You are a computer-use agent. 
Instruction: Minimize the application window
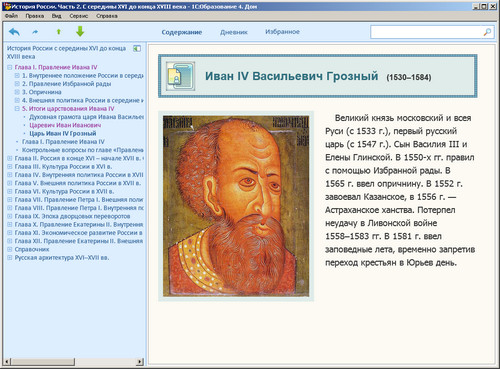476,6
